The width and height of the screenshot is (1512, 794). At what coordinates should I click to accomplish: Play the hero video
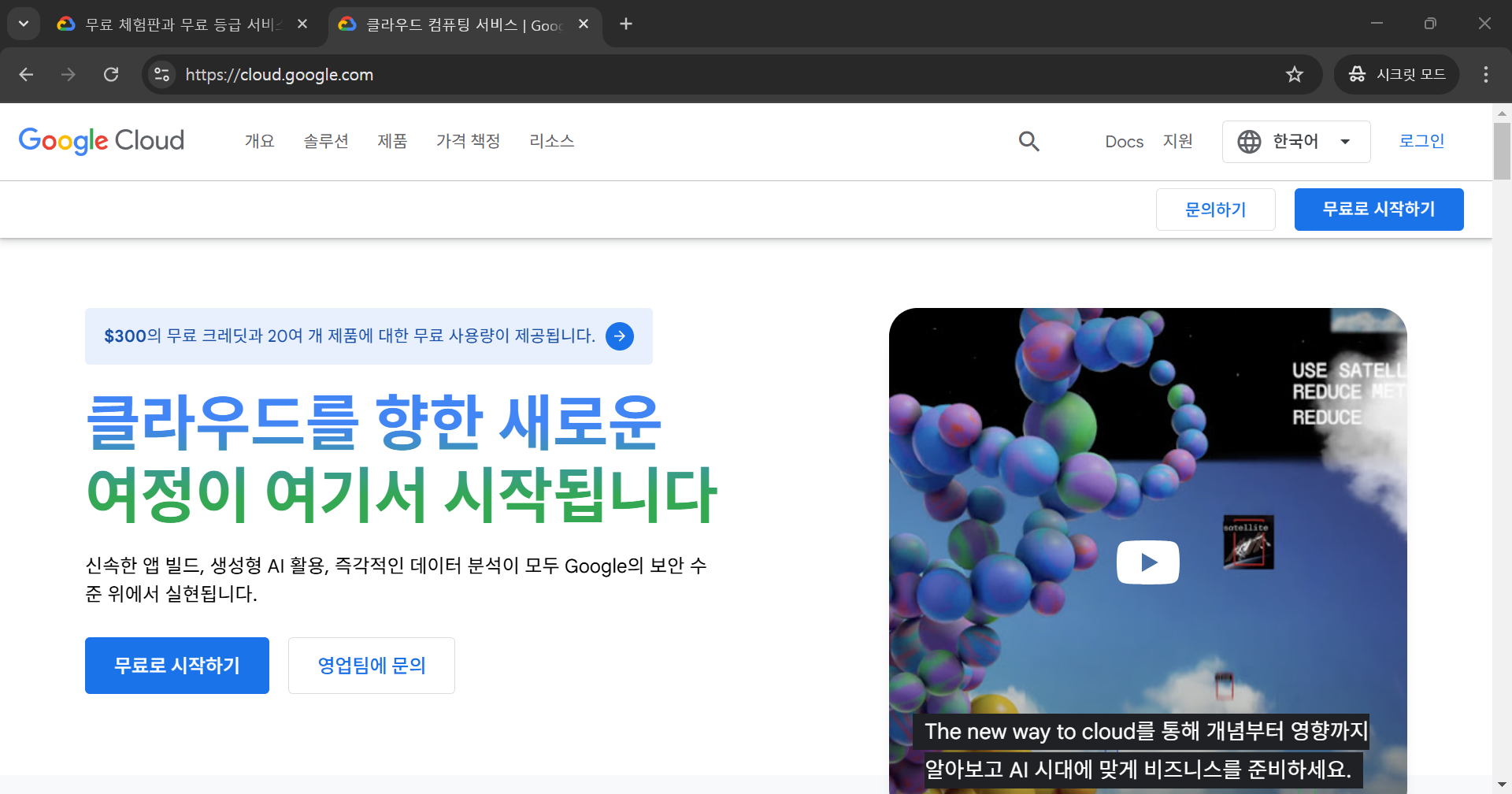click(x=1147, y=562)
